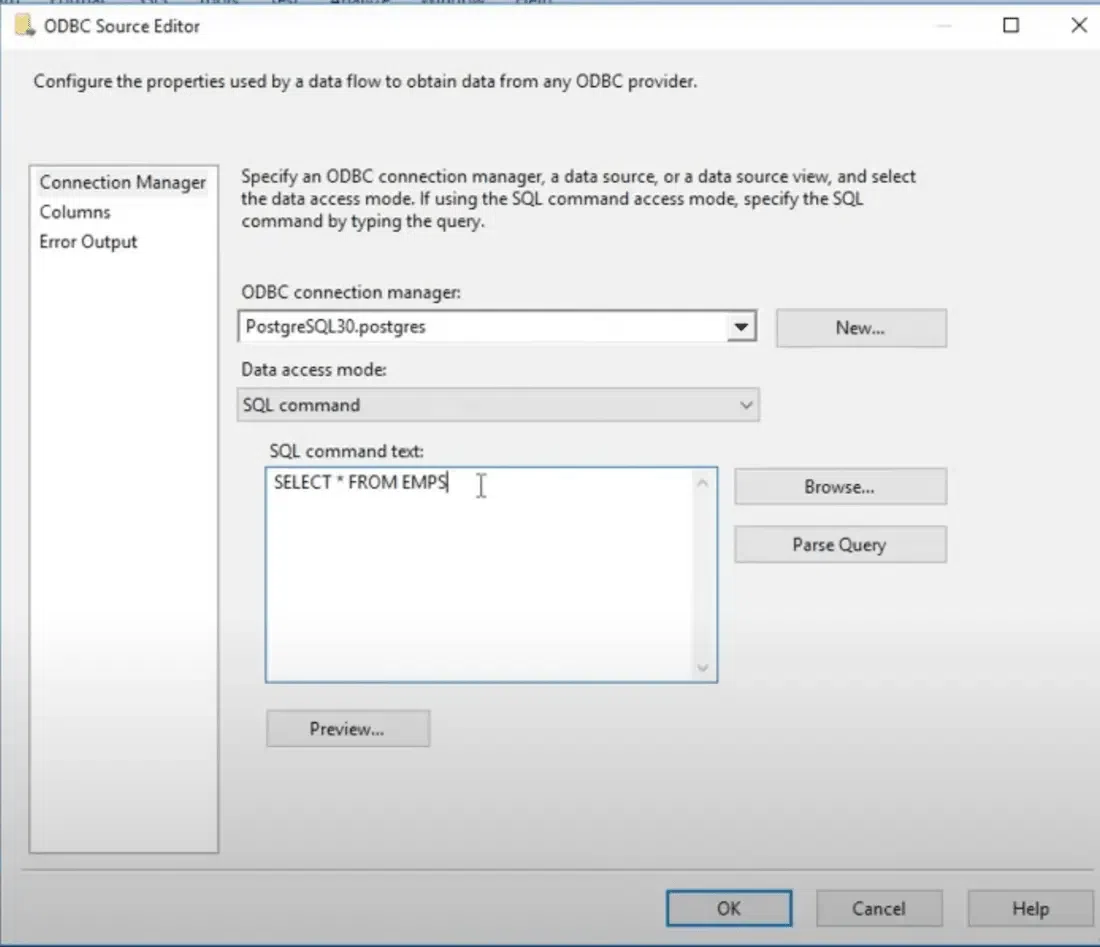Click the 'SQL command text:' label
1100x947 pixels.
click(x=347, y=451)
